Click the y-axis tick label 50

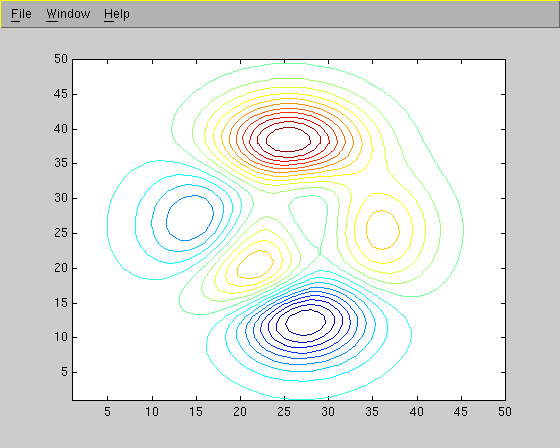pos(61,59)
